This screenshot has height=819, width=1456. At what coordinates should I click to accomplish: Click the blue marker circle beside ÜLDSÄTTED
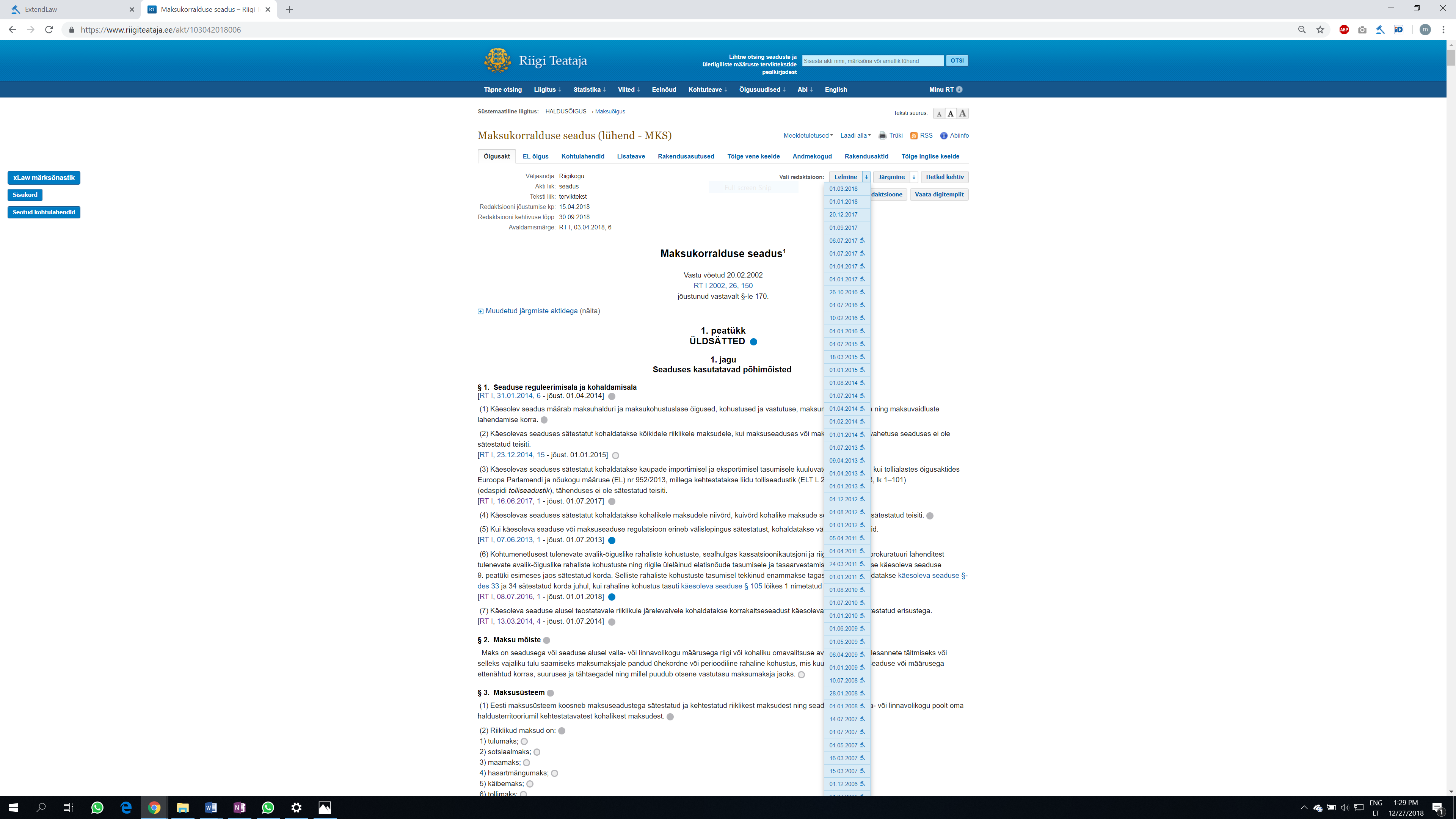click(x=753, y=342)
